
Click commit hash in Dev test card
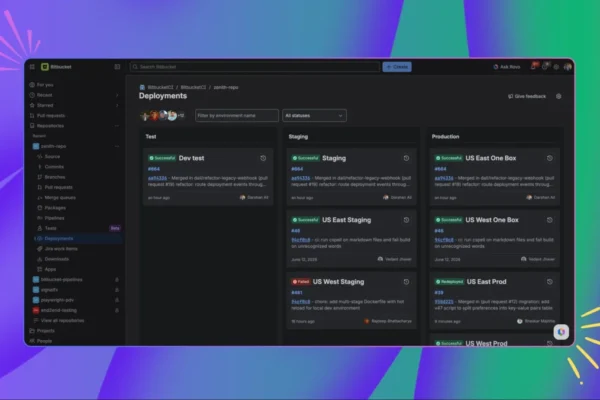point(158,178)
